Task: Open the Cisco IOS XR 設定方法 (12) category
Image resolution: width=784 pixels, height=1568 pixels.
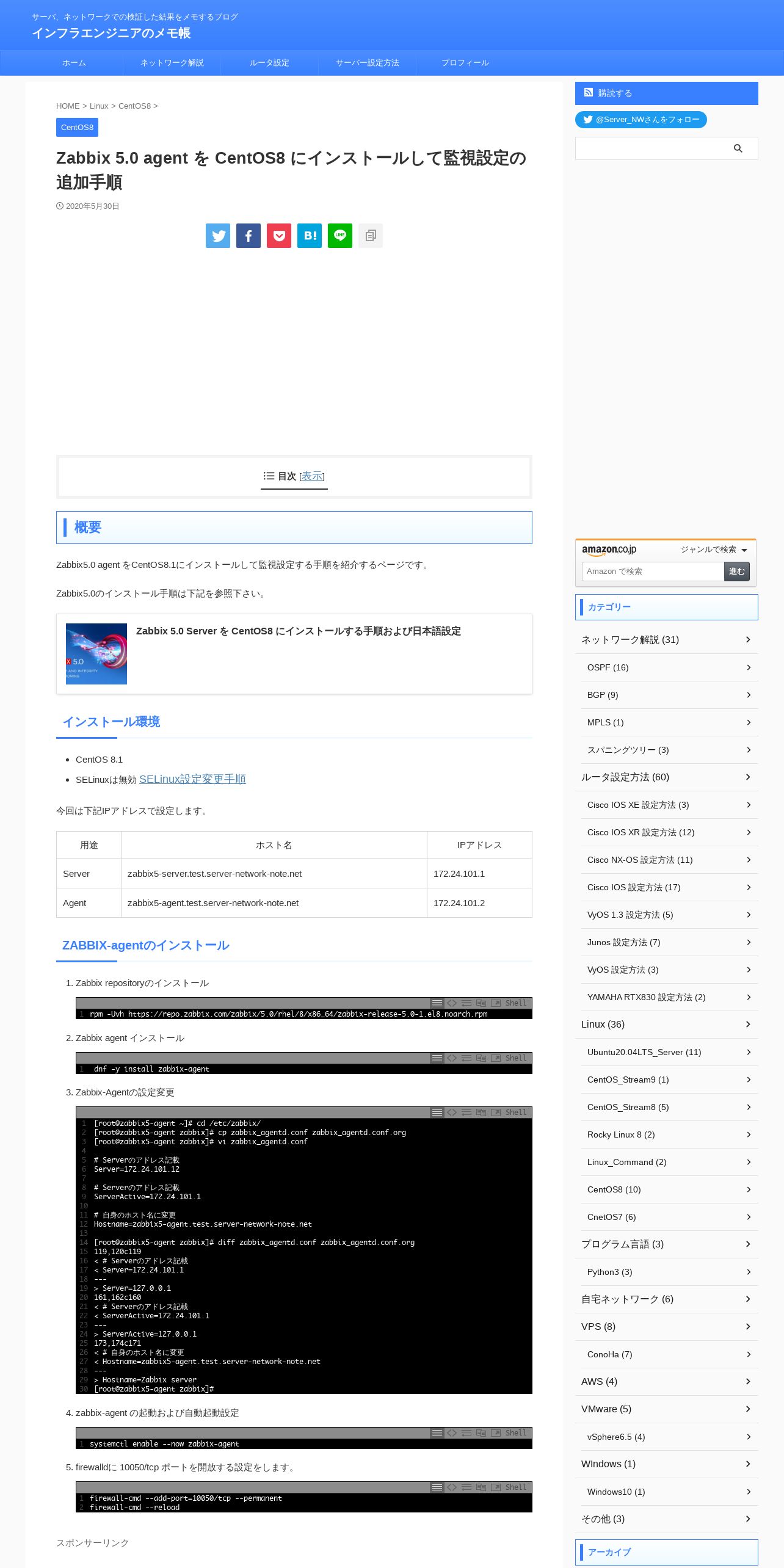Action: click(x=670, y=832)
